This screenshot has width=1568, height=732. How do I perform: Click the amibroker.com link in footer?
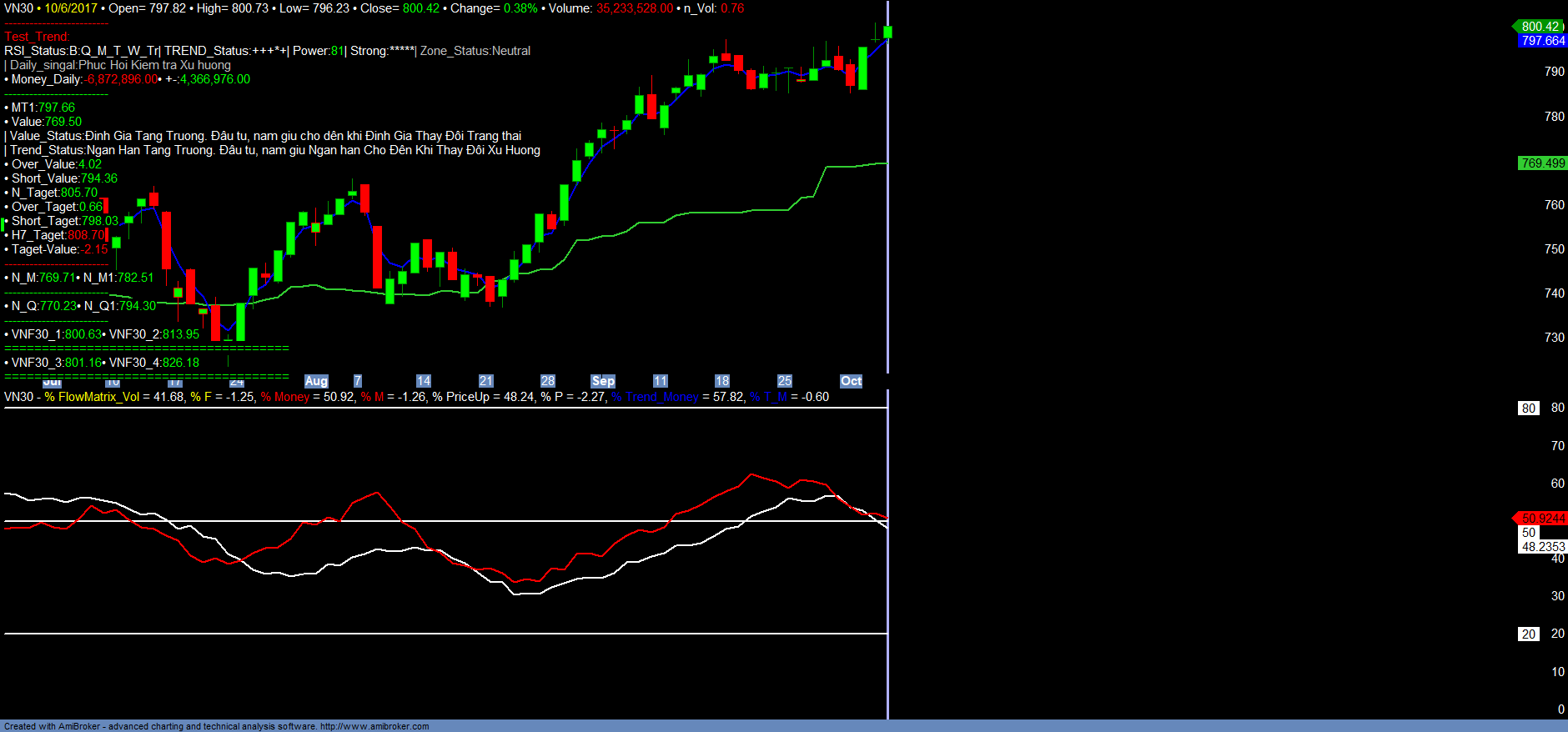click(374, 726)
